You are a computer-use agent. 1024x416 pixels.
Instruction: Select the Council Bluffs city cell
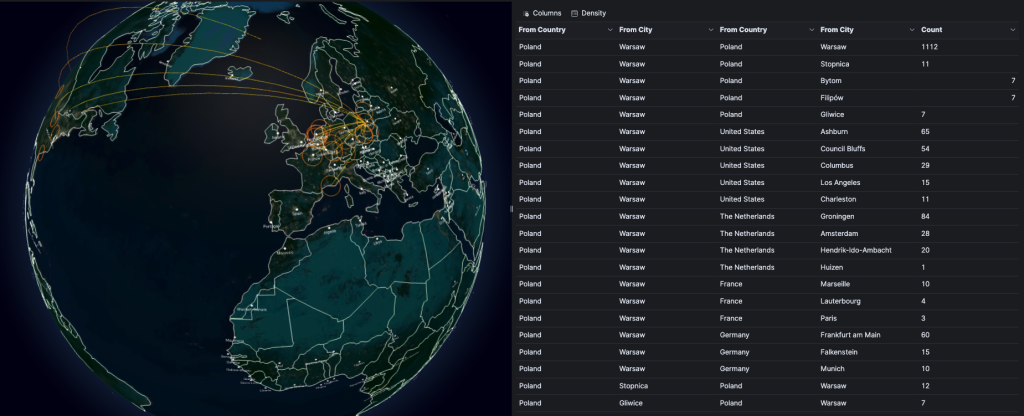(842, 149)
